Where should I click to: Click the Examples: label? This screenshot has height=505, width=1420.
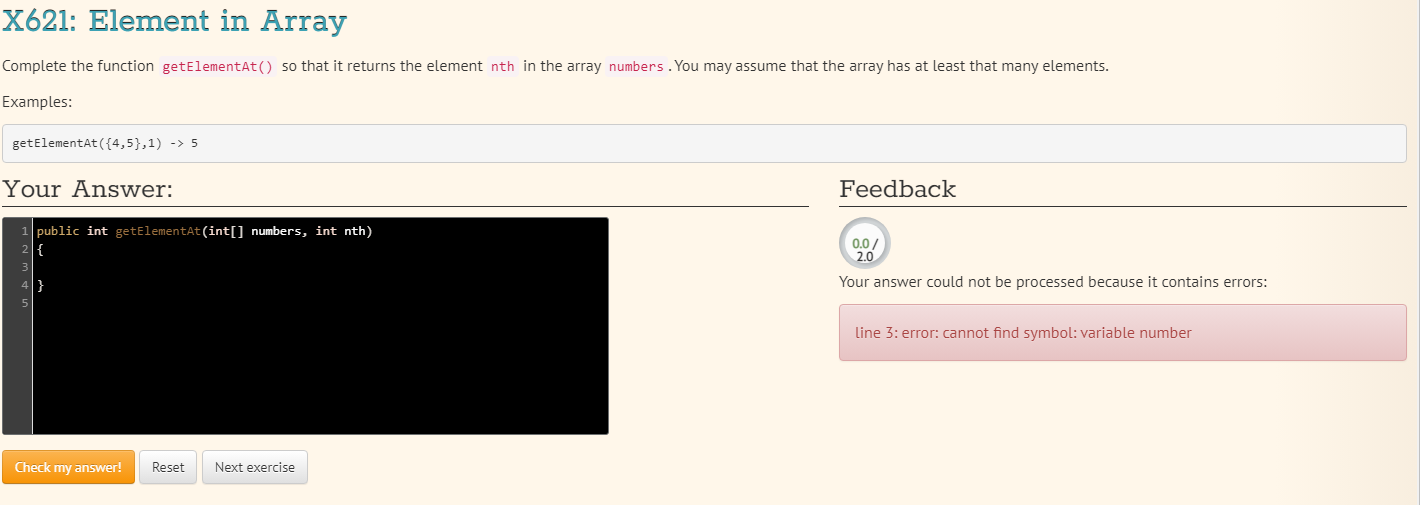point(37,102)
